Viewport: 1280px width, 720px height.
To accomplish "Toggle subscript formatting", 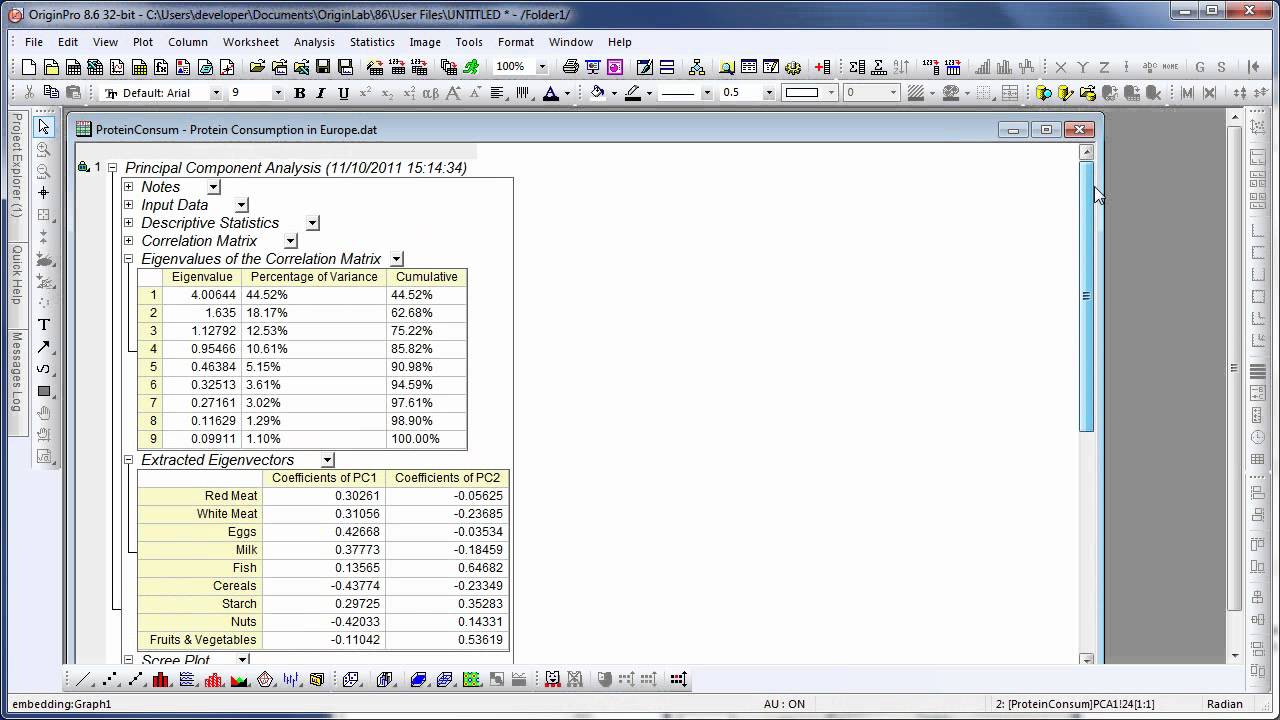I will [387, 93].
